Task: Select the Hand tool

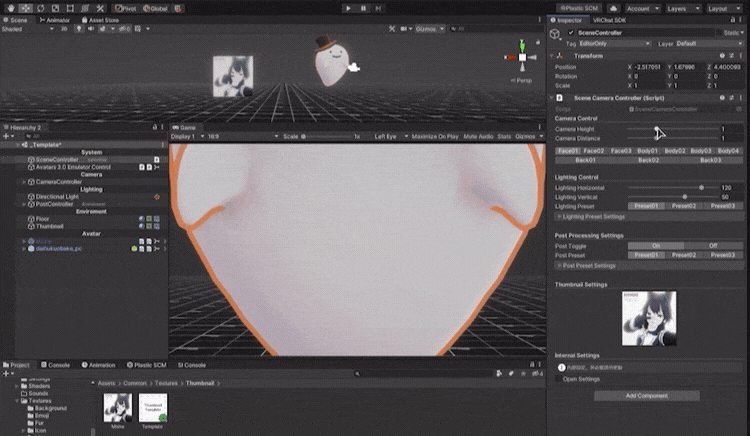Action: [x=11, y=8]
